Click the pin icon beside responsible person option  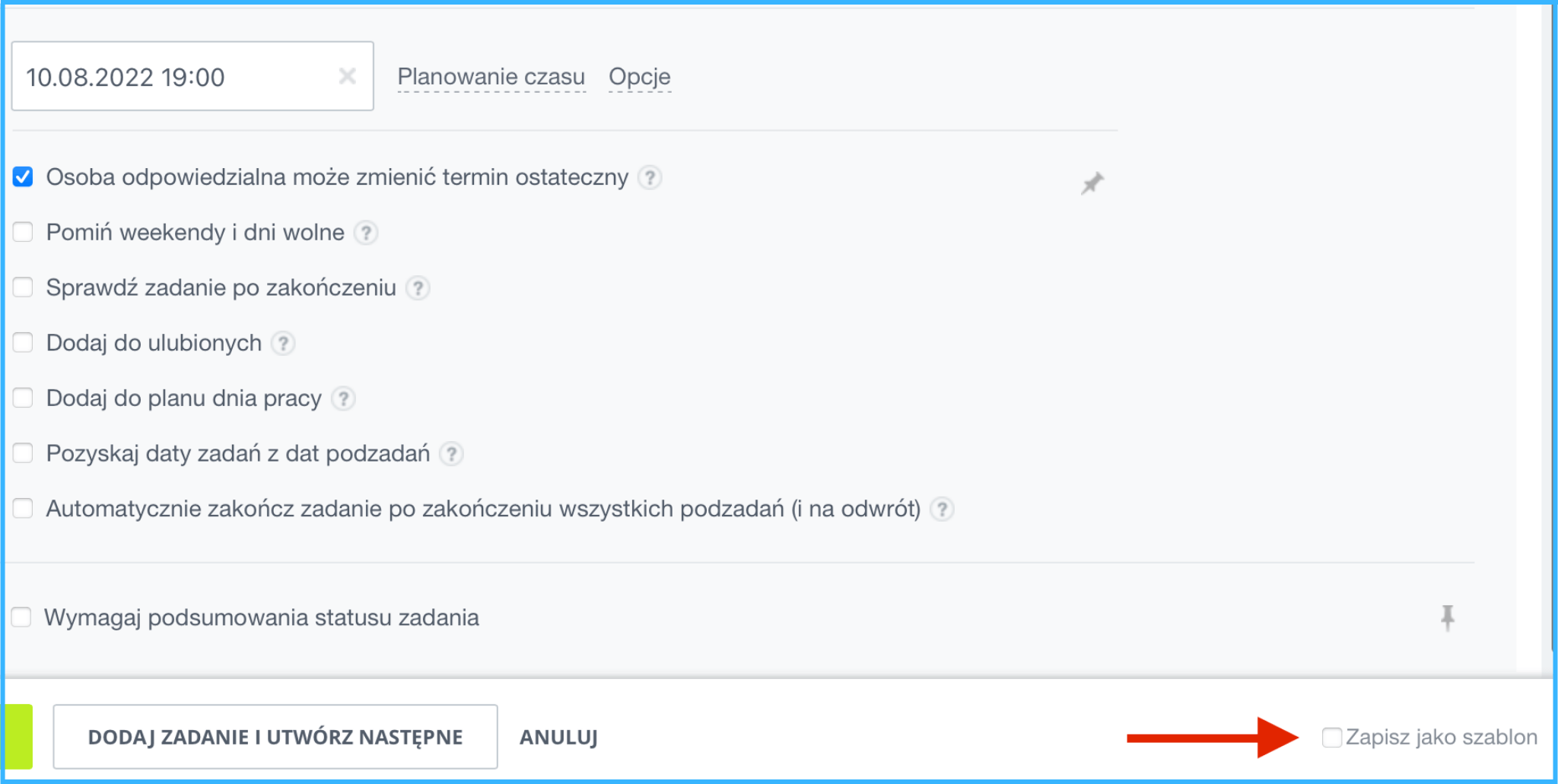pyautogui.click(x=1092, y=183)
